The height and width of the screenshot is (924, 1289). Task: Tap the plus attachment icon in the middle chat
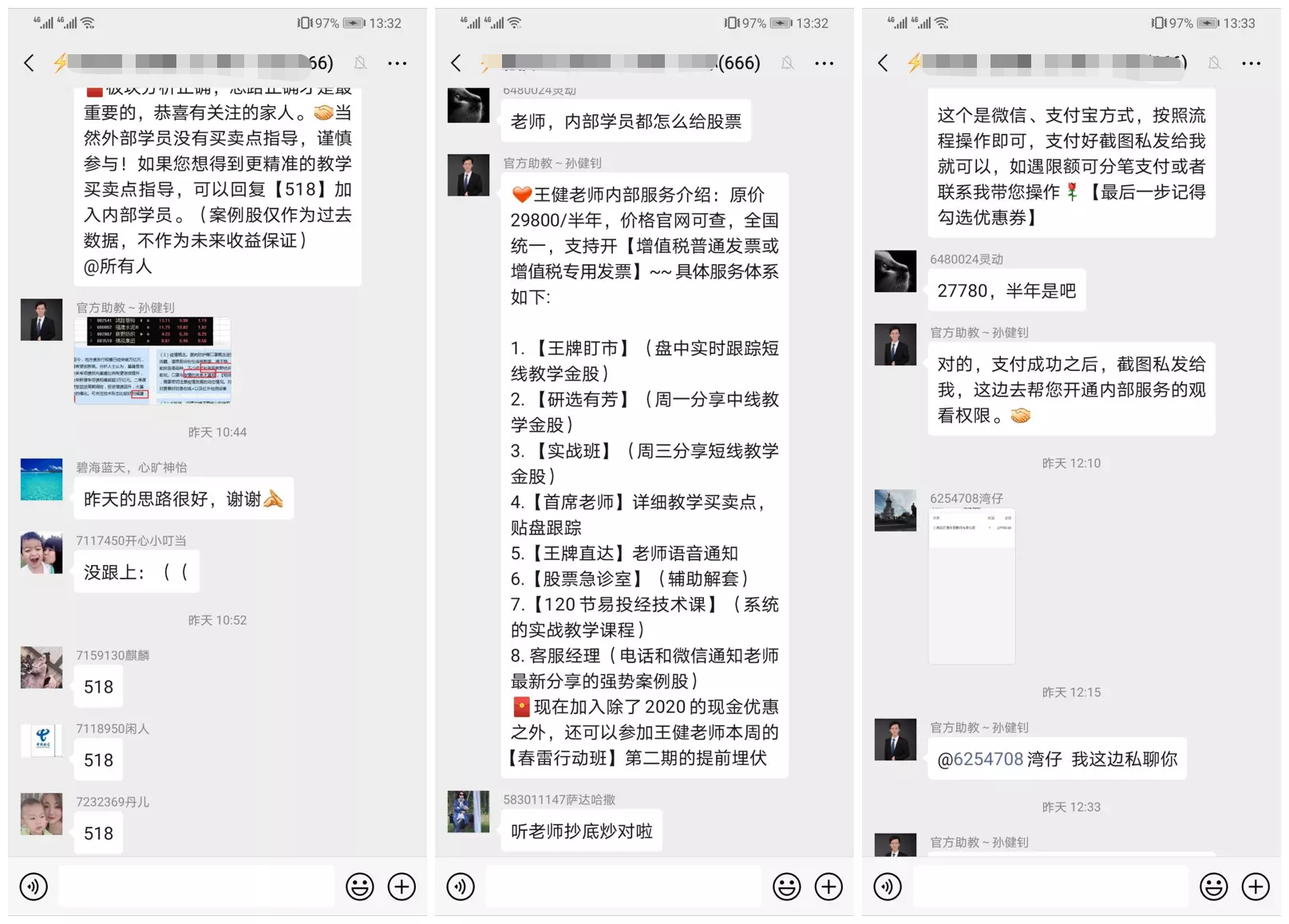(828, 886)
